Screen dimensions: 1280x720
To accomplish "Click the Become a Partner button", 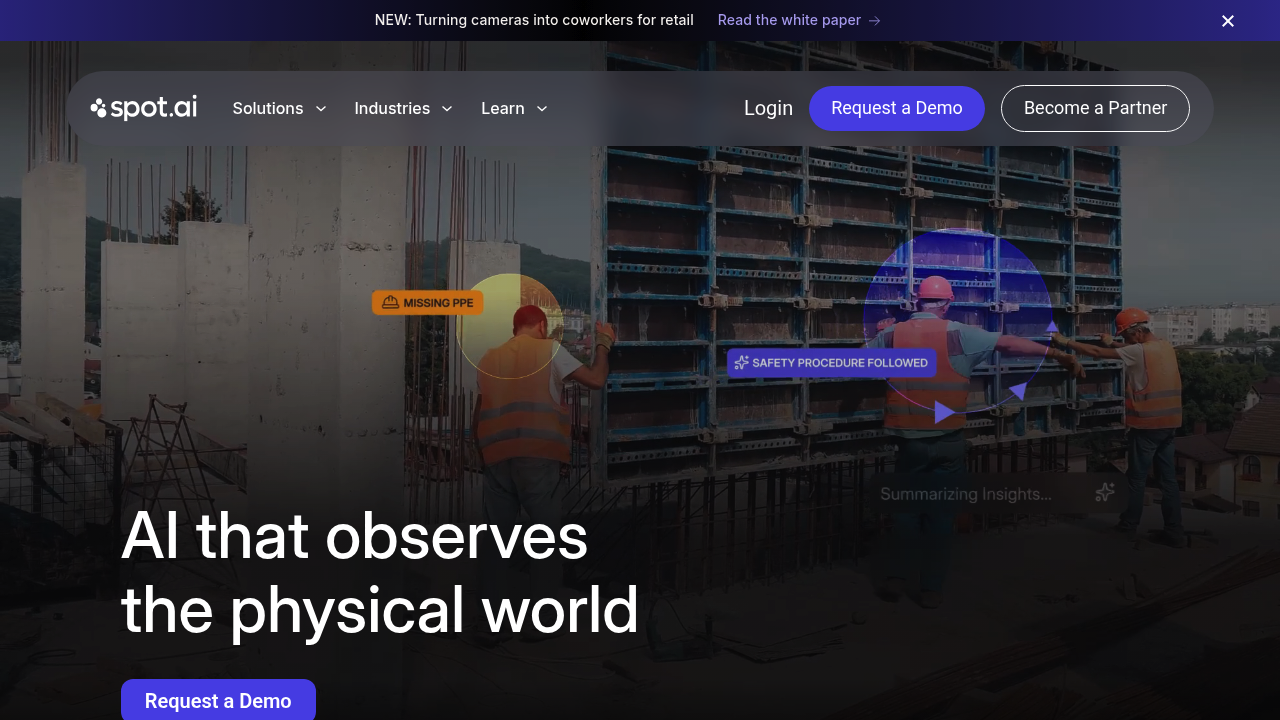I will [x=1095, y=108].
